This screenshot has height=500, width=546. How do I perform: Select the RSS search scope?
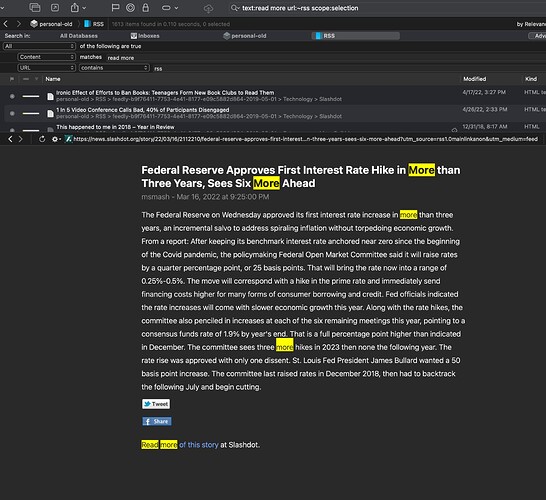(356, 36)
